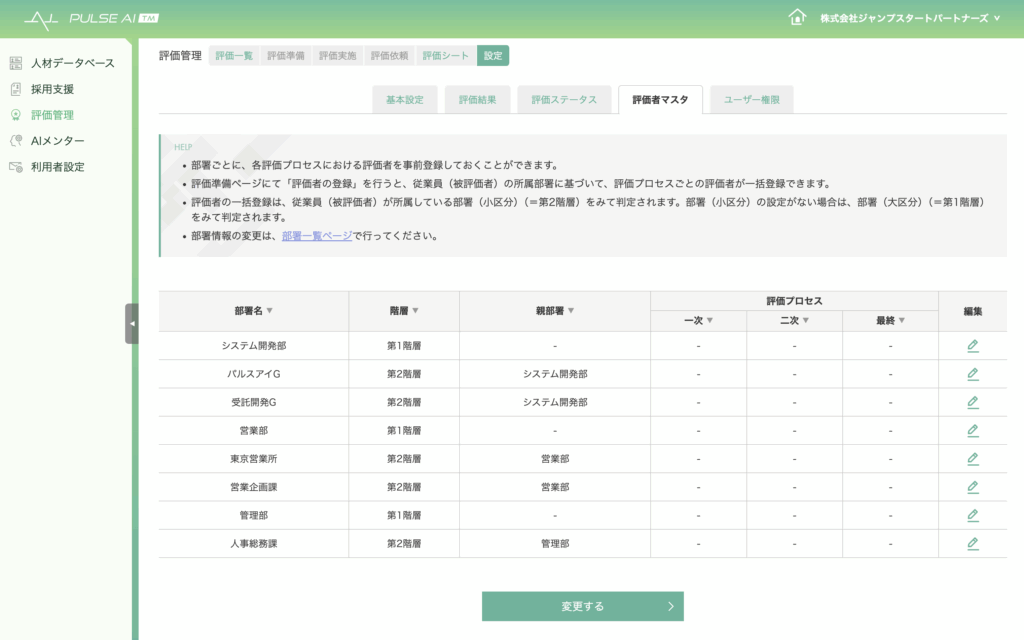
Task: Switch to the 評価ステータス sub-tab
Action: pos(564,100)
